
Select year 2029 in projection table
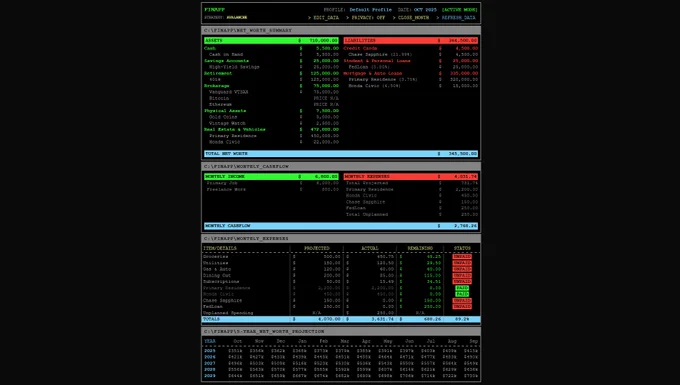click(x=210, y=375)
